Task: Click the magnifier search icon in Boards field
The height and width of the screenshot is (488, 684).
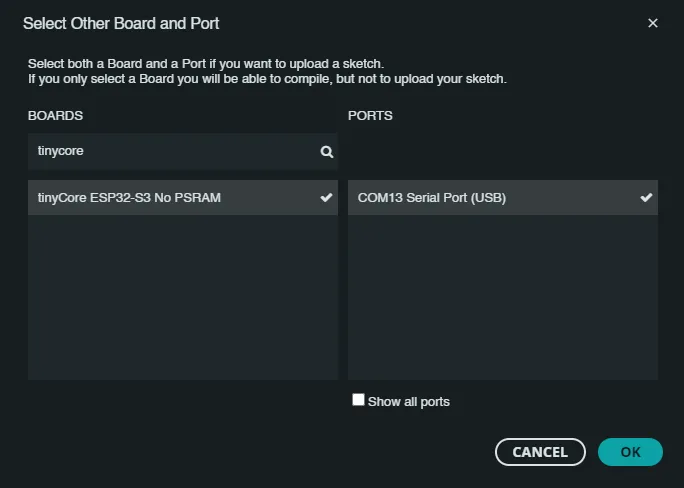Action: [x=326, y=152]
